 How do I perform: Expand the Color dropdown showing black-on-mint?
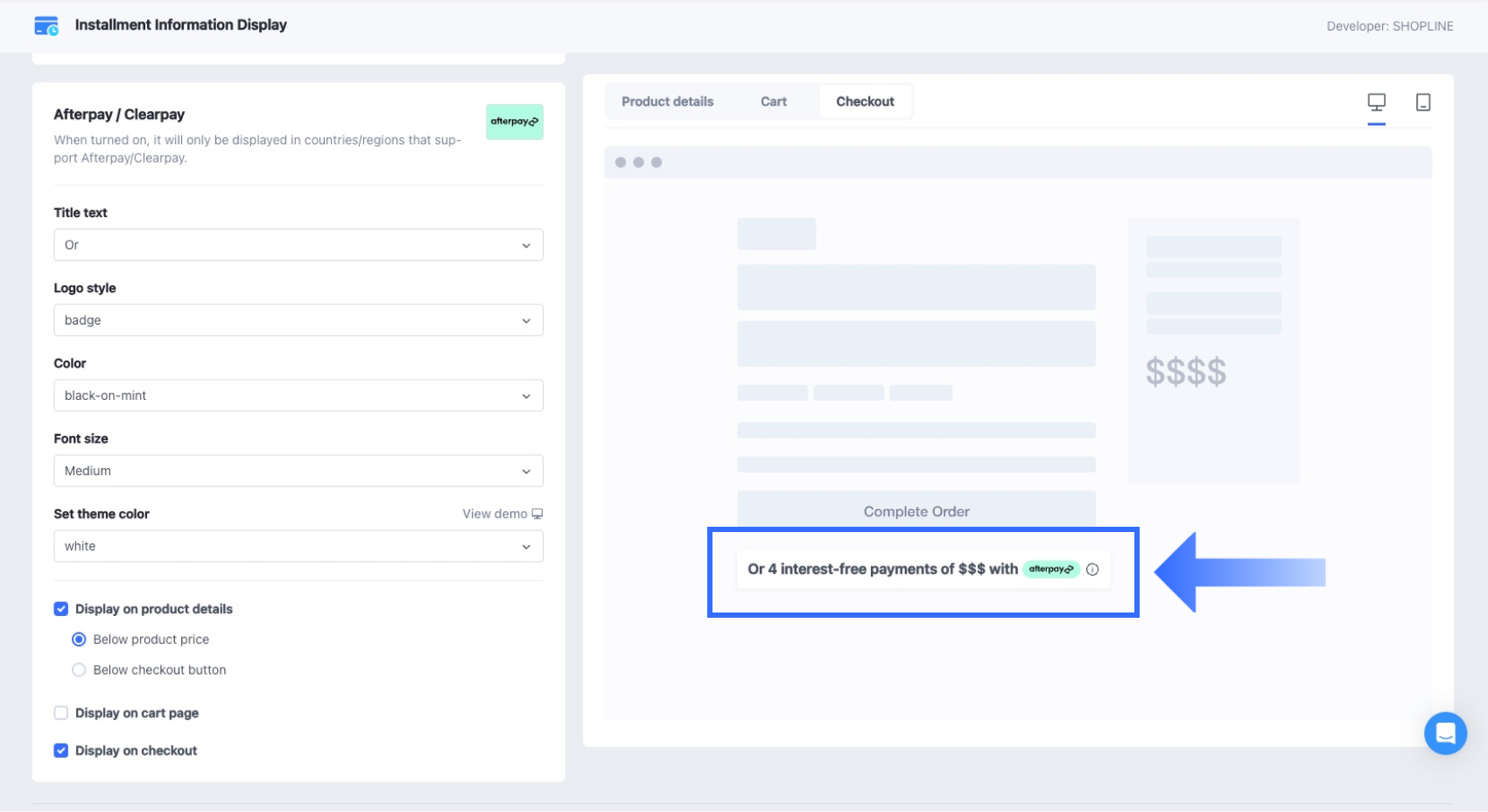click(x=298, y=395)
